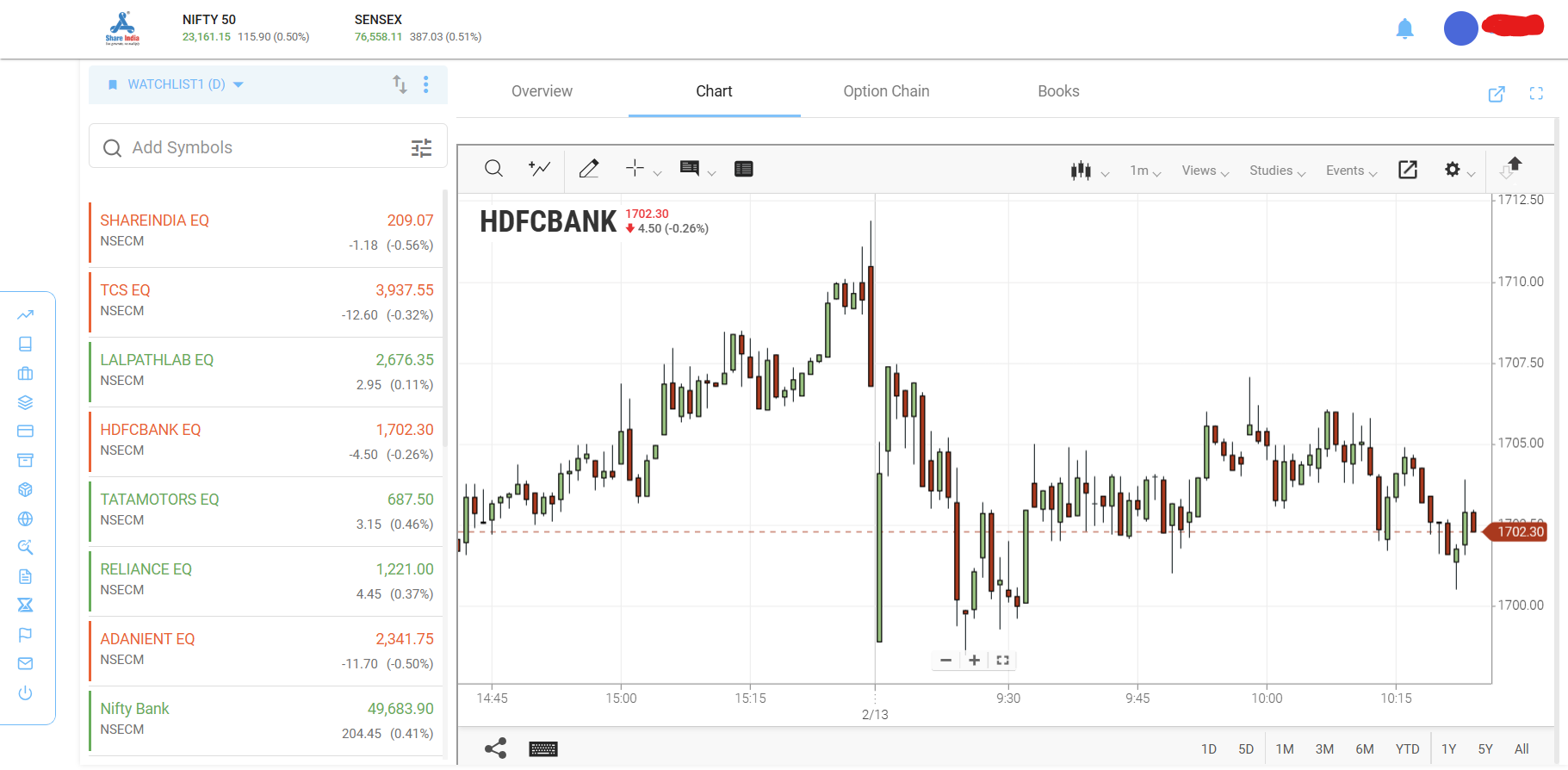Select the 5D range button
The width and height of the screenshot is (1568, 770).
pyautogui.click(x=1246, y=749)
